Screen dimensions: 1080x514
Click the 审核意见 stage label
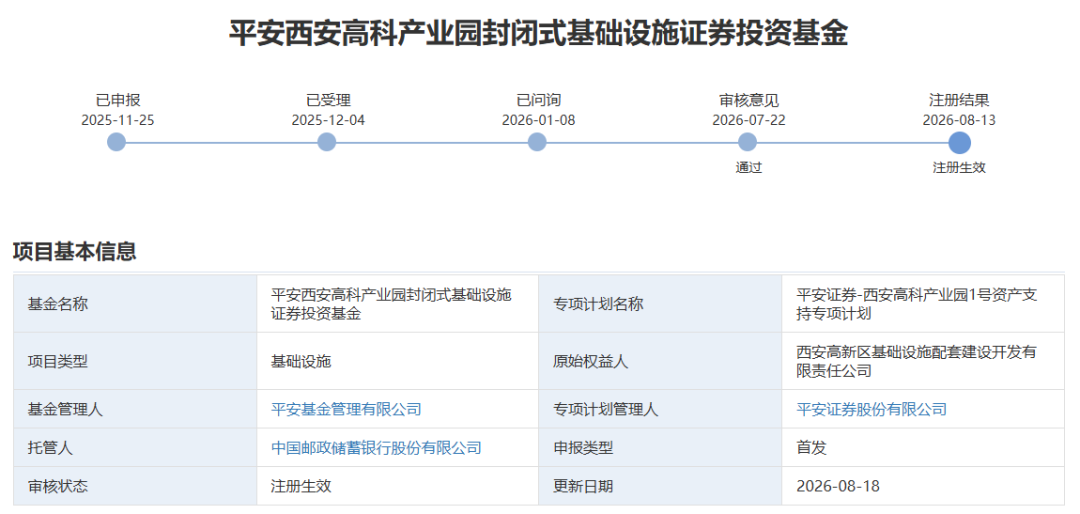pyautogui.click(x=749, y=101)
